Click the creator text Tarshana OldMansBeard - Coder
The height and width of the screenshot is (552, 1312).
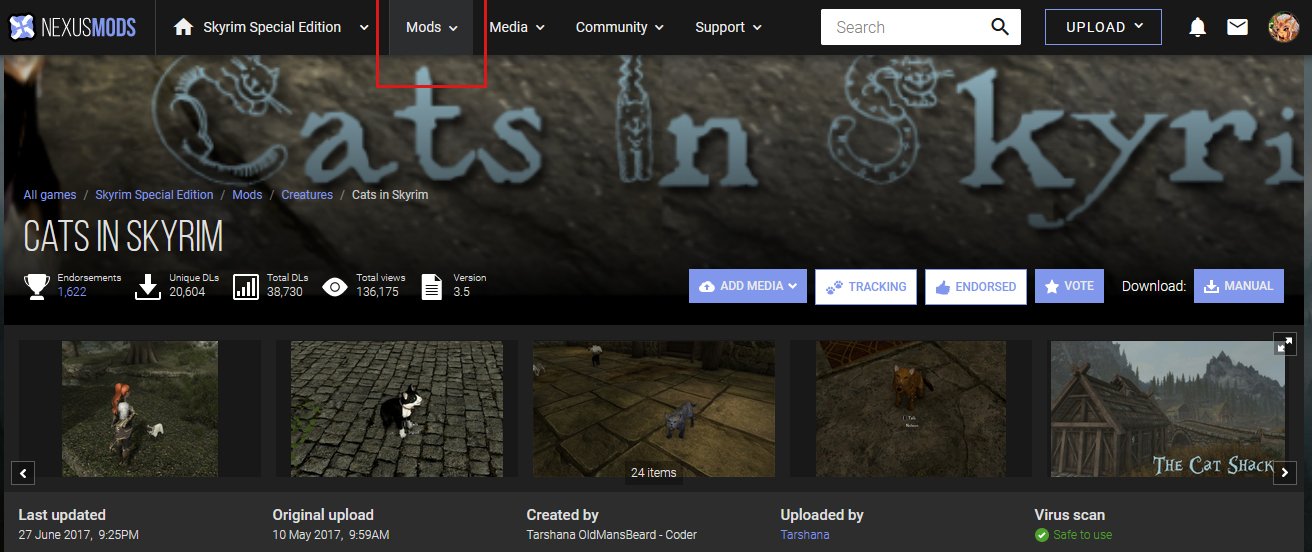612,535
